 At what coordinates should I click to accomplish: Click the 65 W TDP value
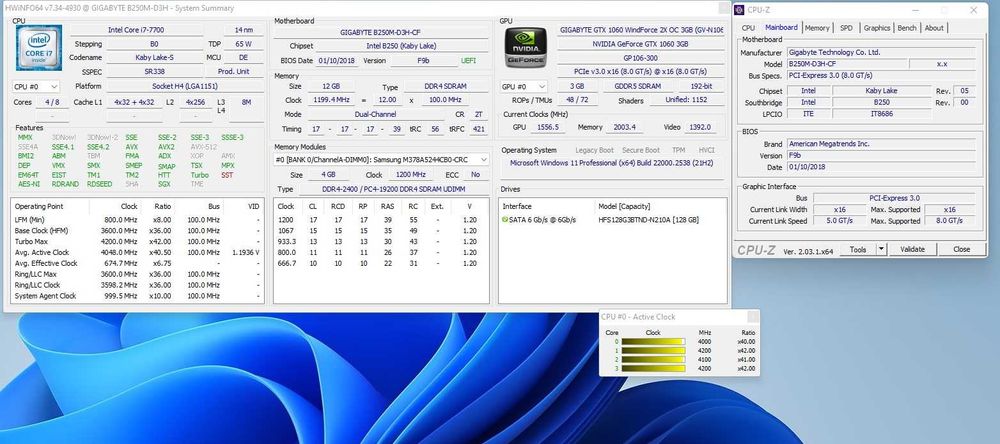(x=244, y=44)
